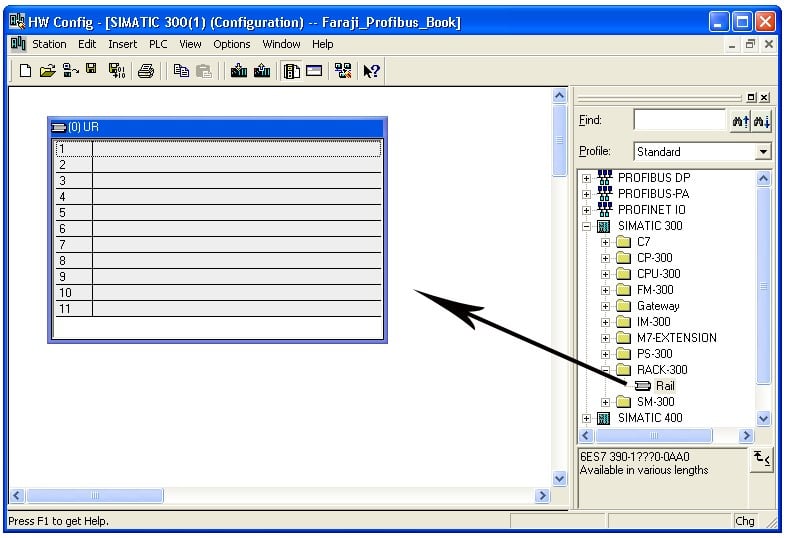Click the SIMATIC 300 catalog icon

604,226
